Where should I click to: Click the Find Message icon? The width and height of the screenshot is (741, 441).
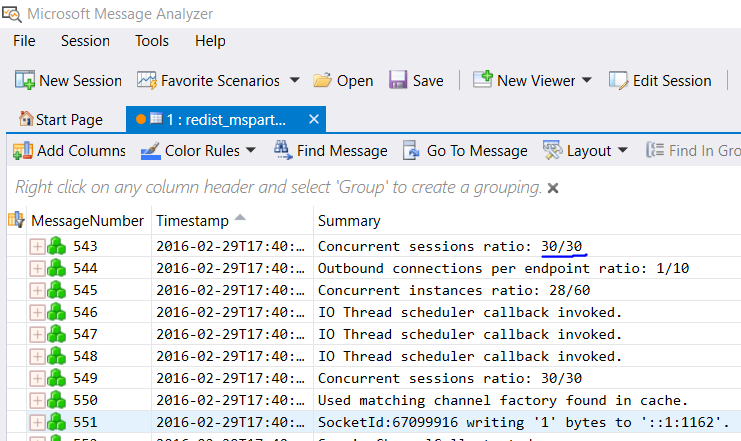click(282, 151)
